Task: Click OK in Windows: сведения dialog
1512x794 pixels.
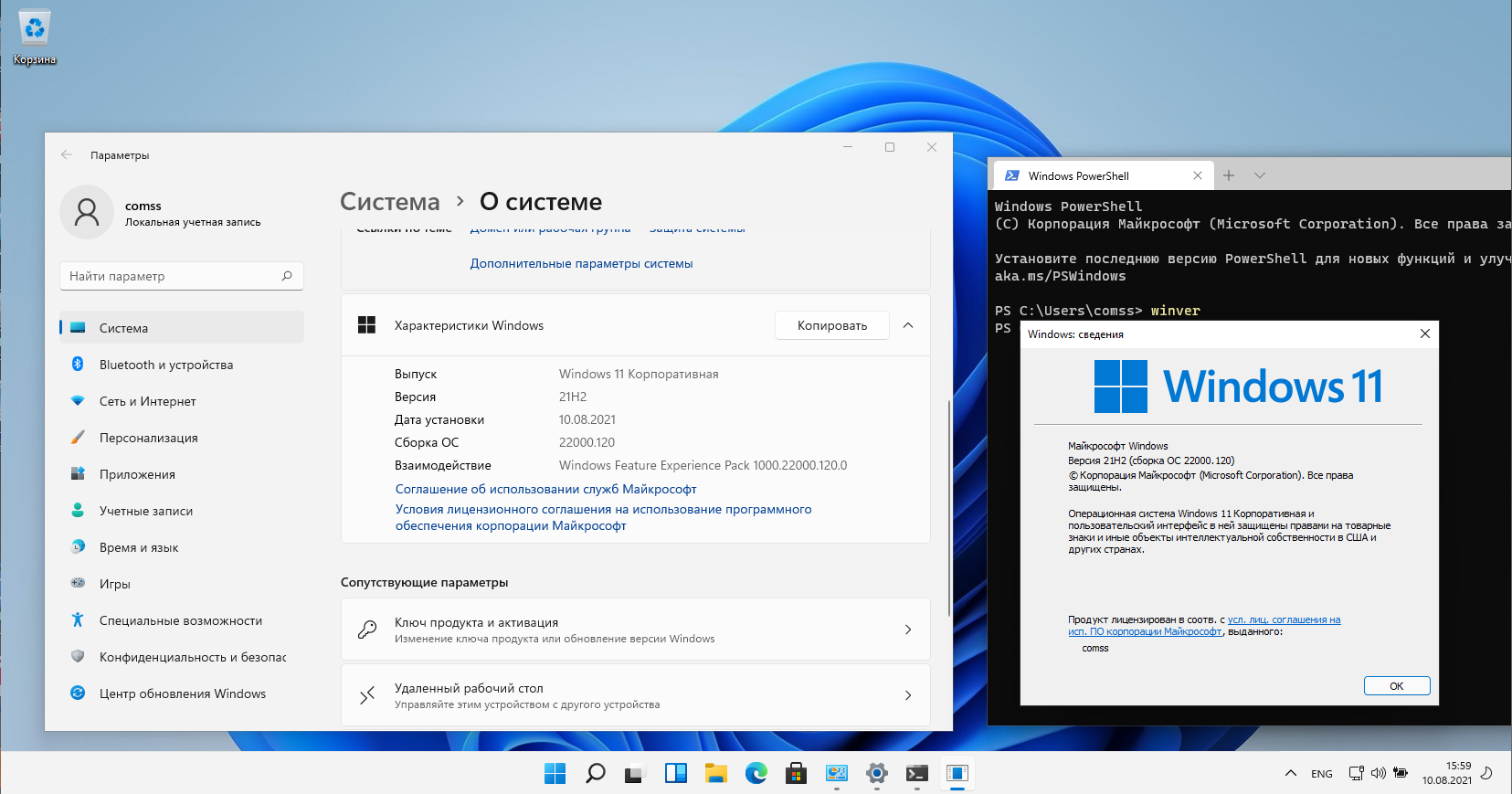Action: point(1397,686)
